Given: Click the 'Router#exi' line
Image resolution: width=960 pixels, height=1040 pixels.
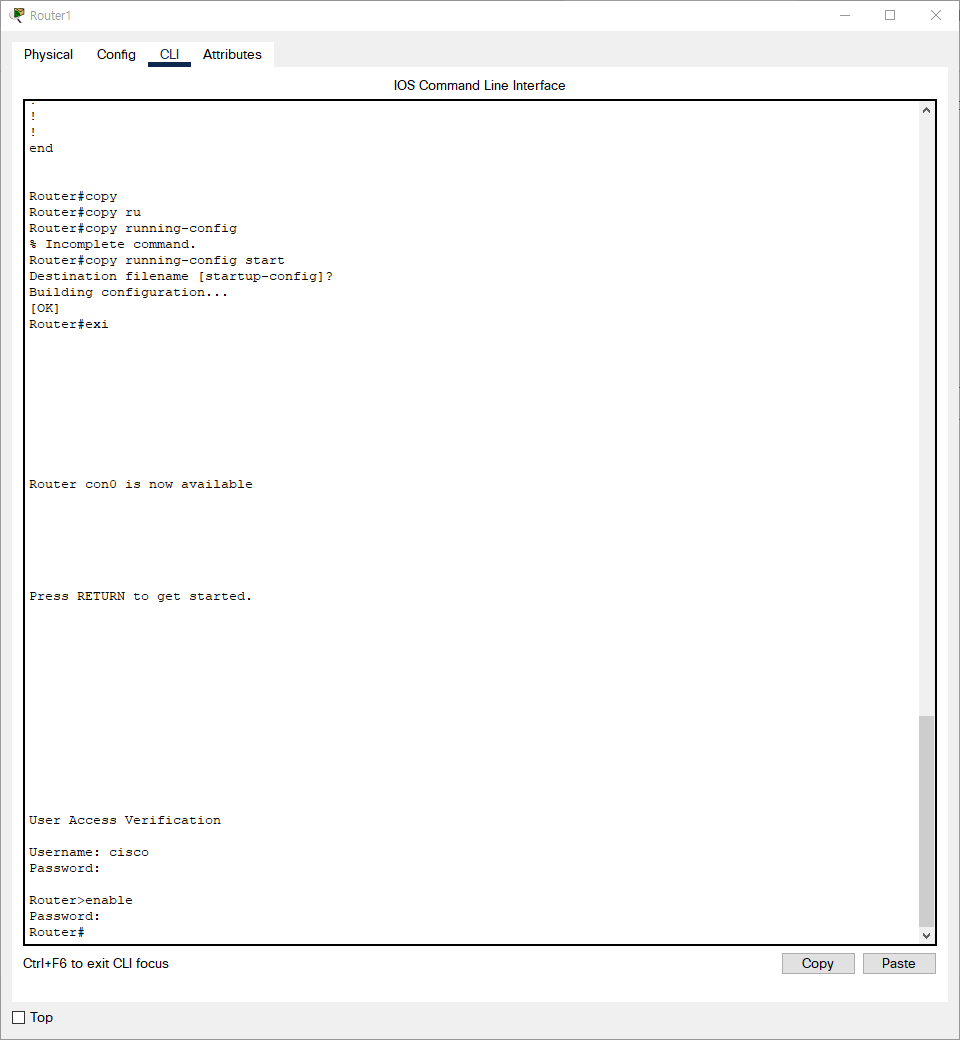Looking at the screenshot, I should coord(68,324).
